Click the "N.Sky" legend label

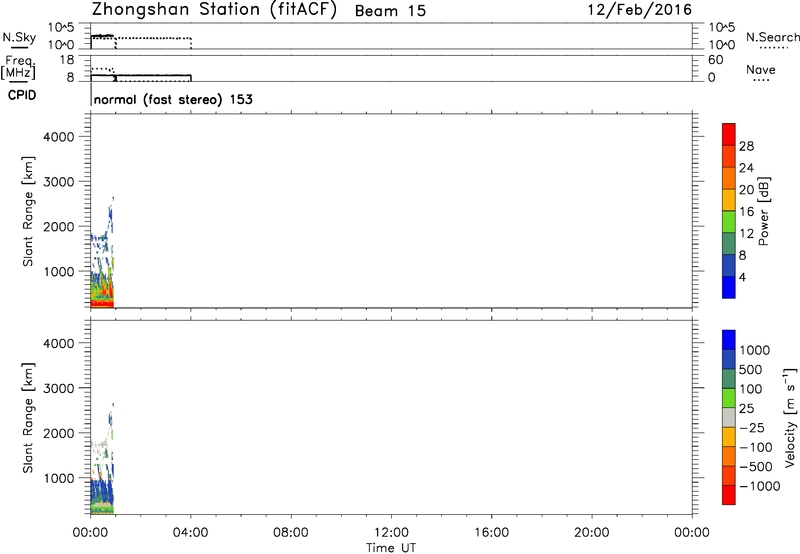pos(19,37)
